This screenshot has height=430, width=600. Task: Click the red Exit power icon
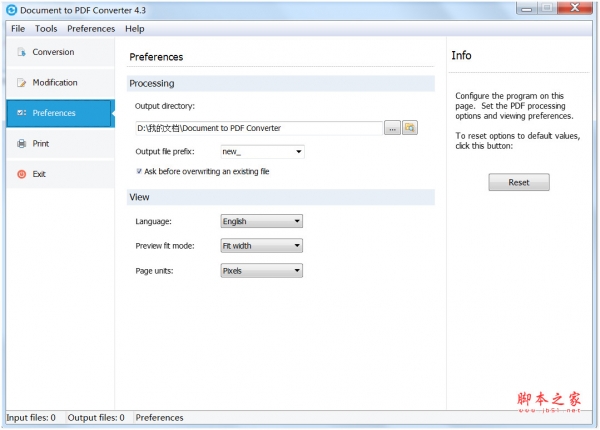click(22, 174)
